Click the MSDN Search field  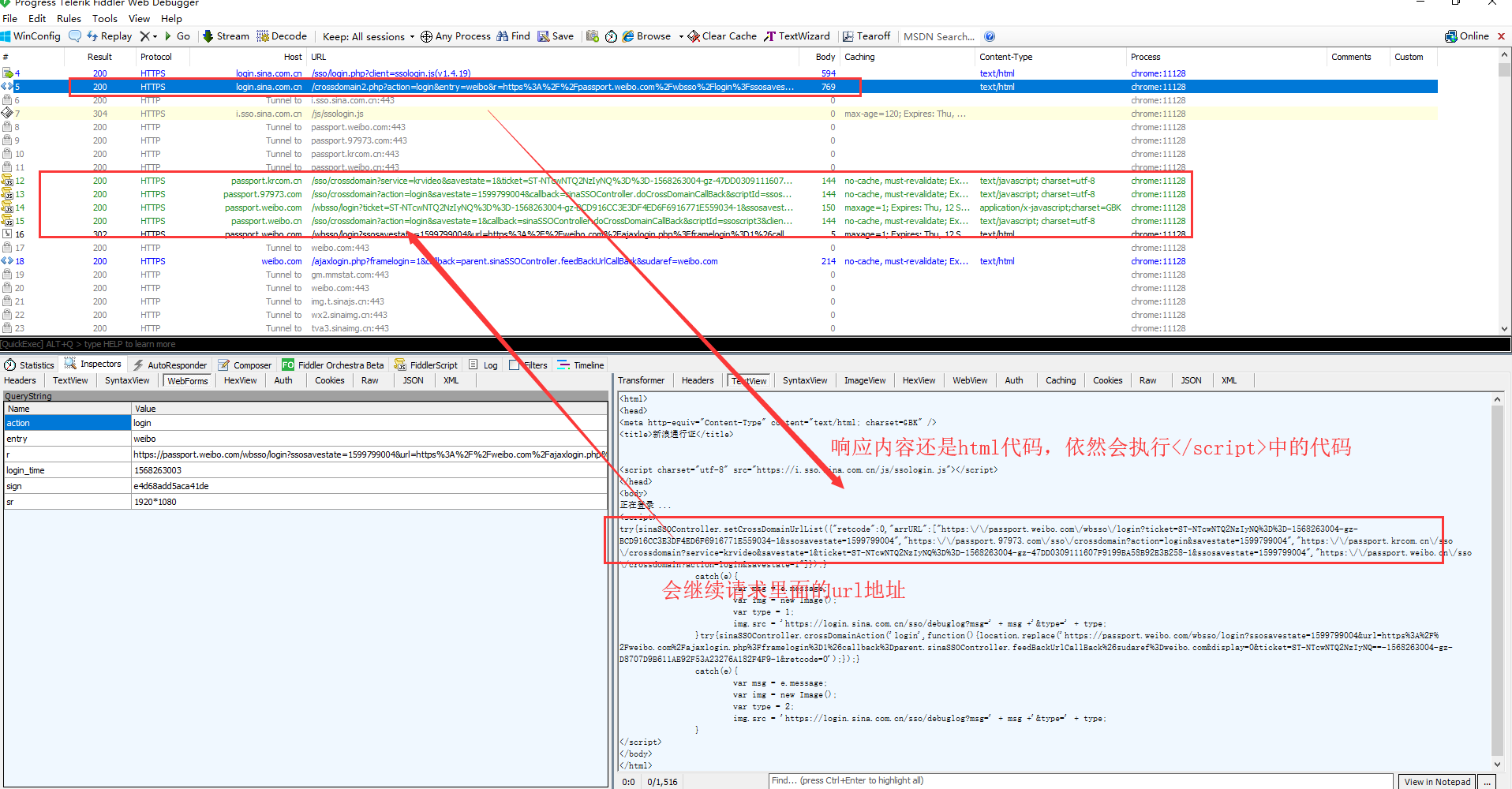click(939, 36)
